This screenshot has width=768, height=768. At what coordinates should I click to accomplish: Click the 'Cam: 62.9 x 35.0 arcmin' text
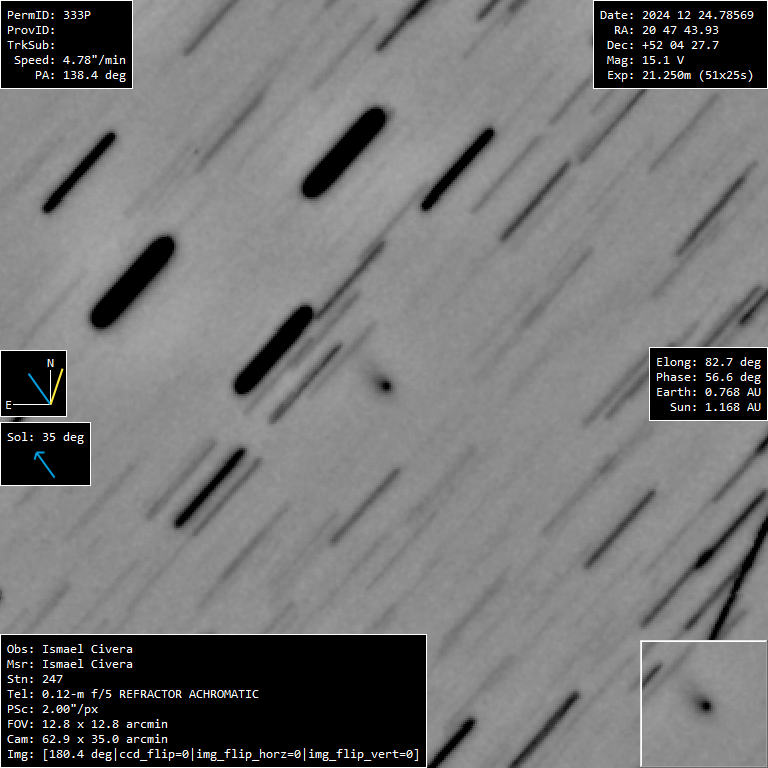pos(87,740)
